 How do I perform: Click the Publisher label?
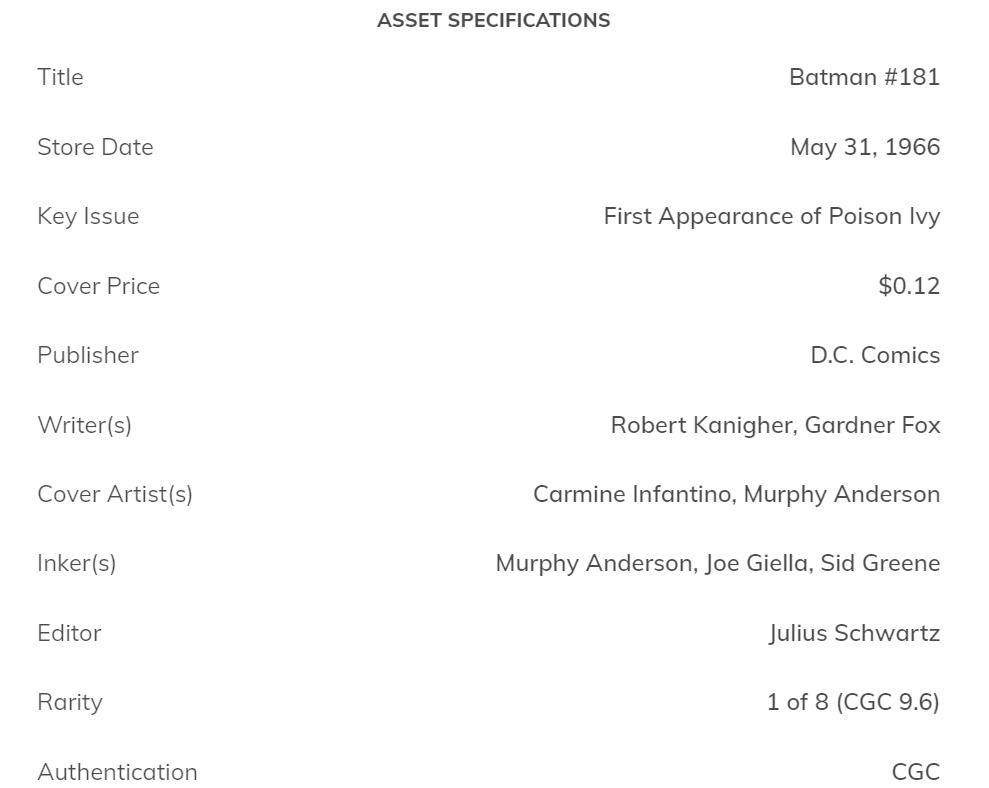88,355
